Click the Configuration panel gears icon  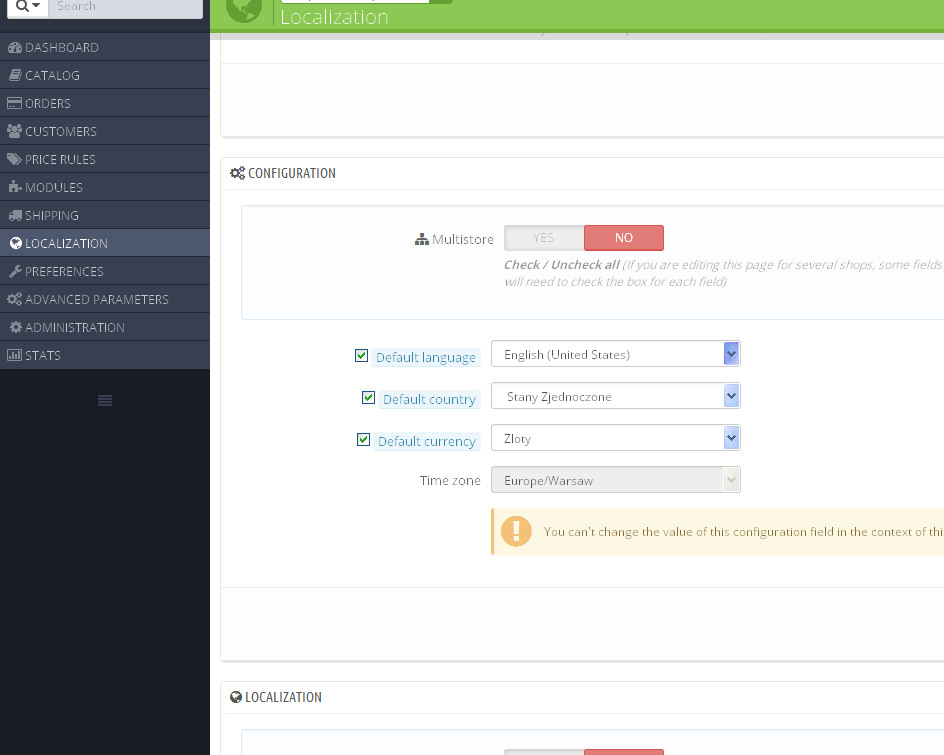pos(237,173)
